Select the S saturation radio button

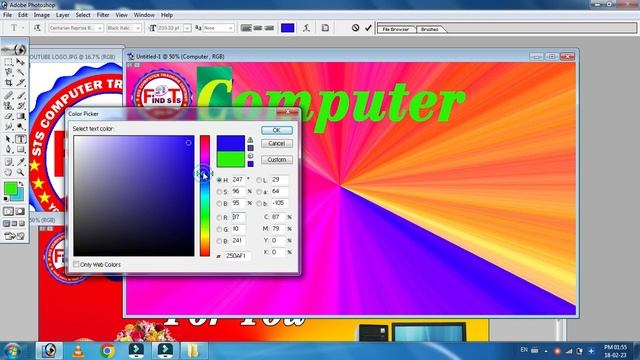219,192
